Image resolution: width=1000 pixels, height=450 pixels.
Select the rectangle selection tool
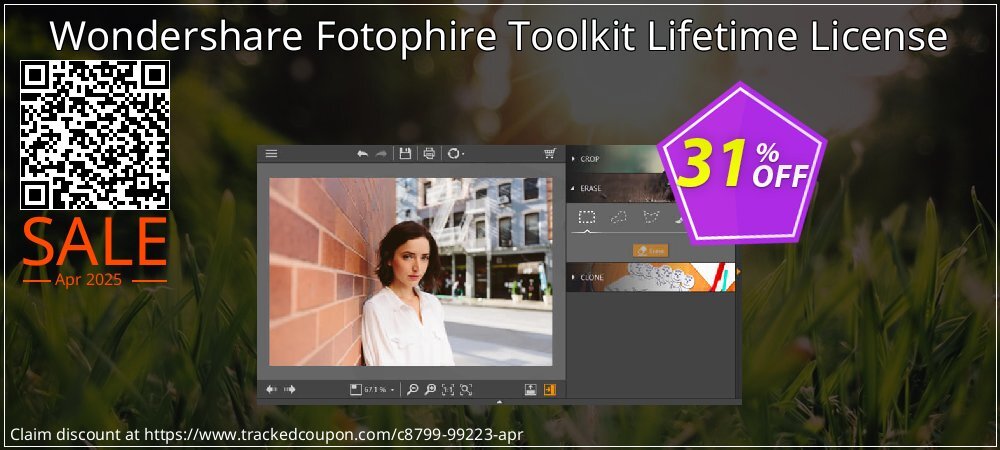(x=586, y=217)
